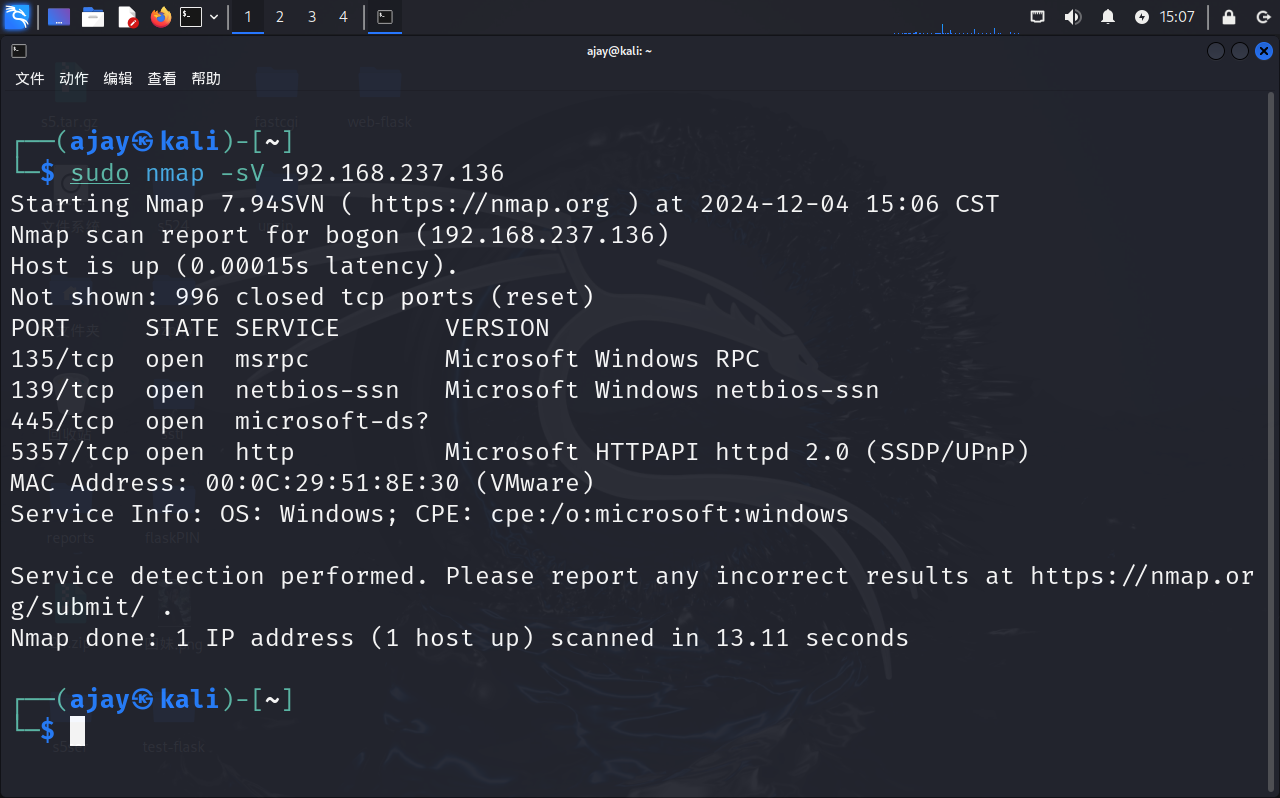Image resolution: width=1280 pixels, height=798 pixels.
Task: Launch Firefox from the top panel
Action: [x=160, y=17]
